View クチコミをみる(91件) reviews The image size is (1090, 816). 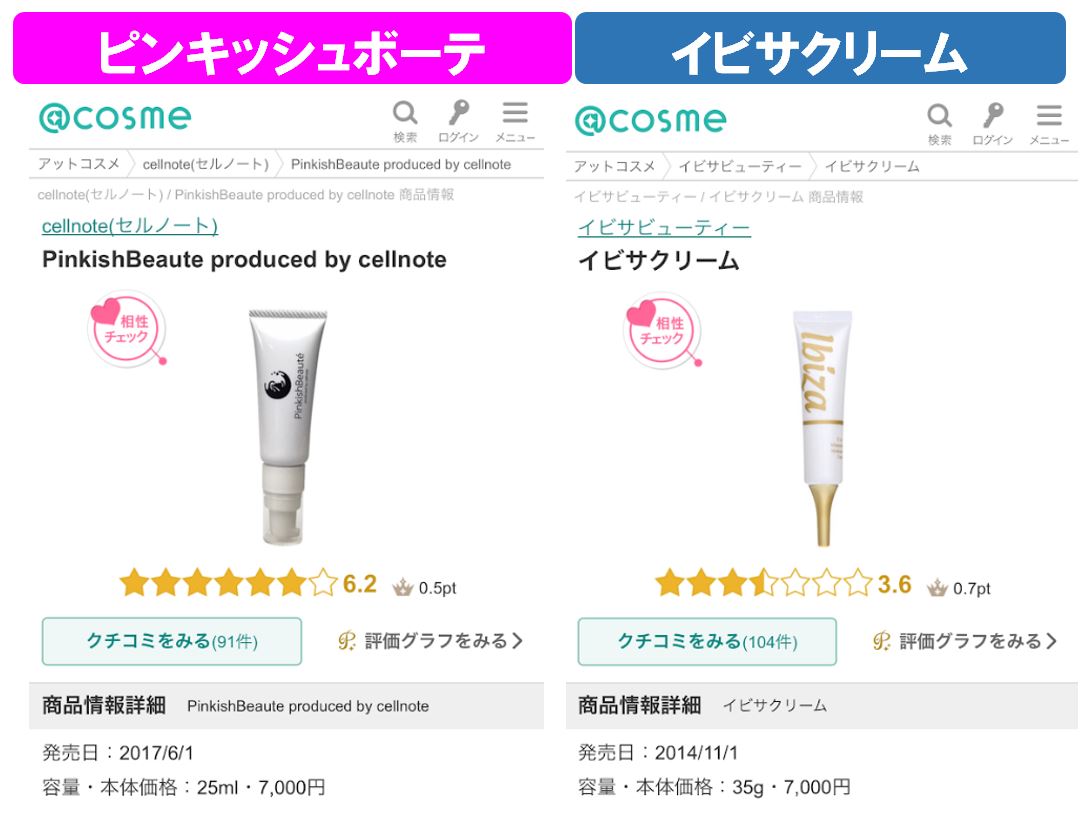(172, 641)
